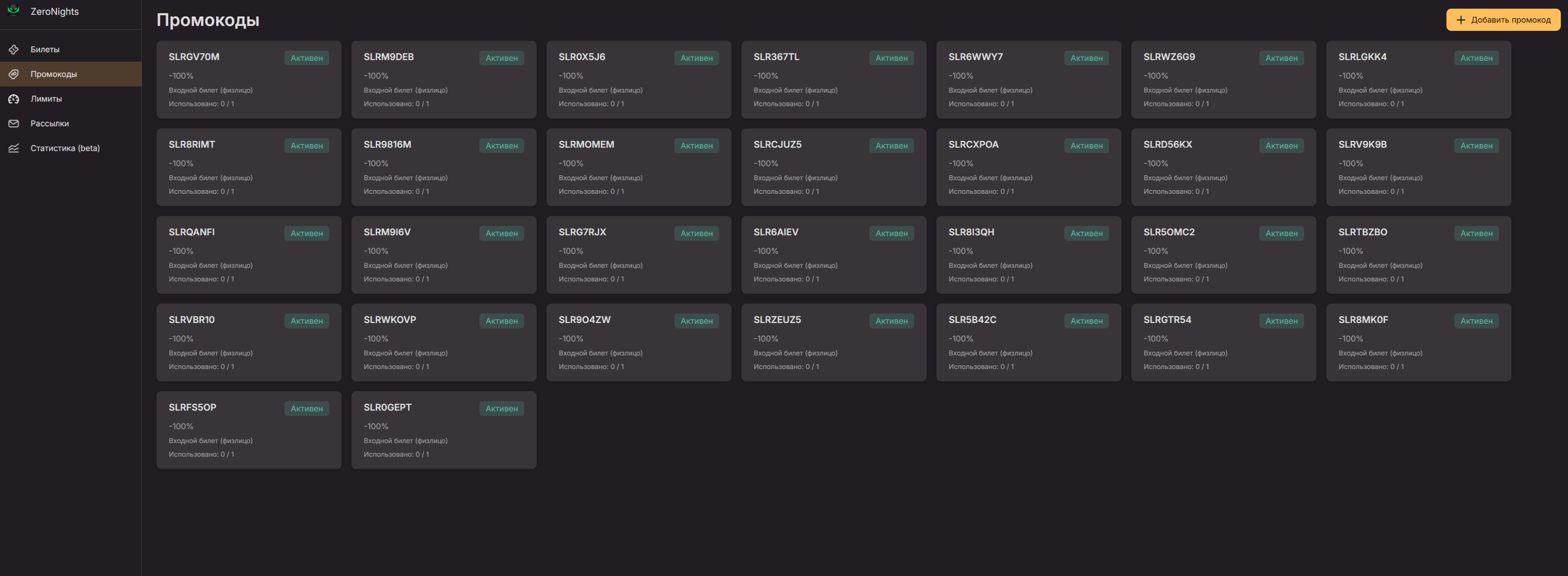Click the Активен badge on SLRLGKK4
Screen dimensions: 1568x576
[x=1476, y=58]
